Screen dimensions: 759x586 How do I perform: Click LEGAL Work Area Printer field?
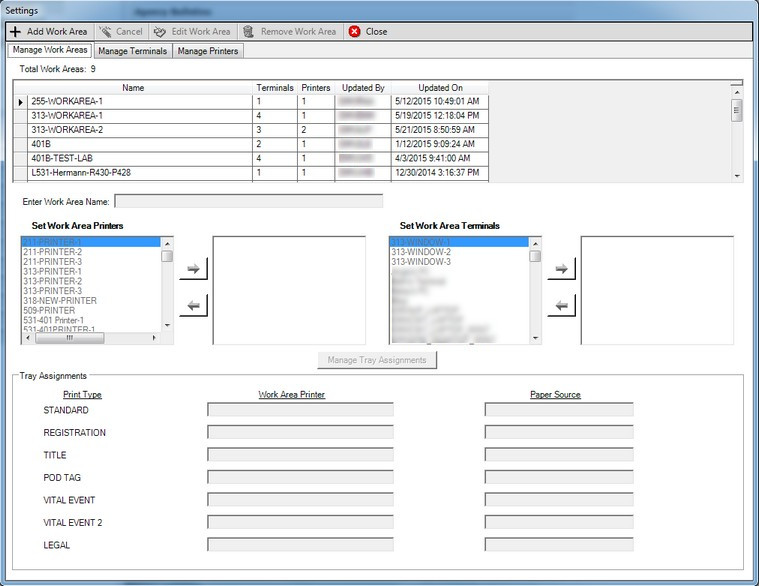tap(301, 545)
